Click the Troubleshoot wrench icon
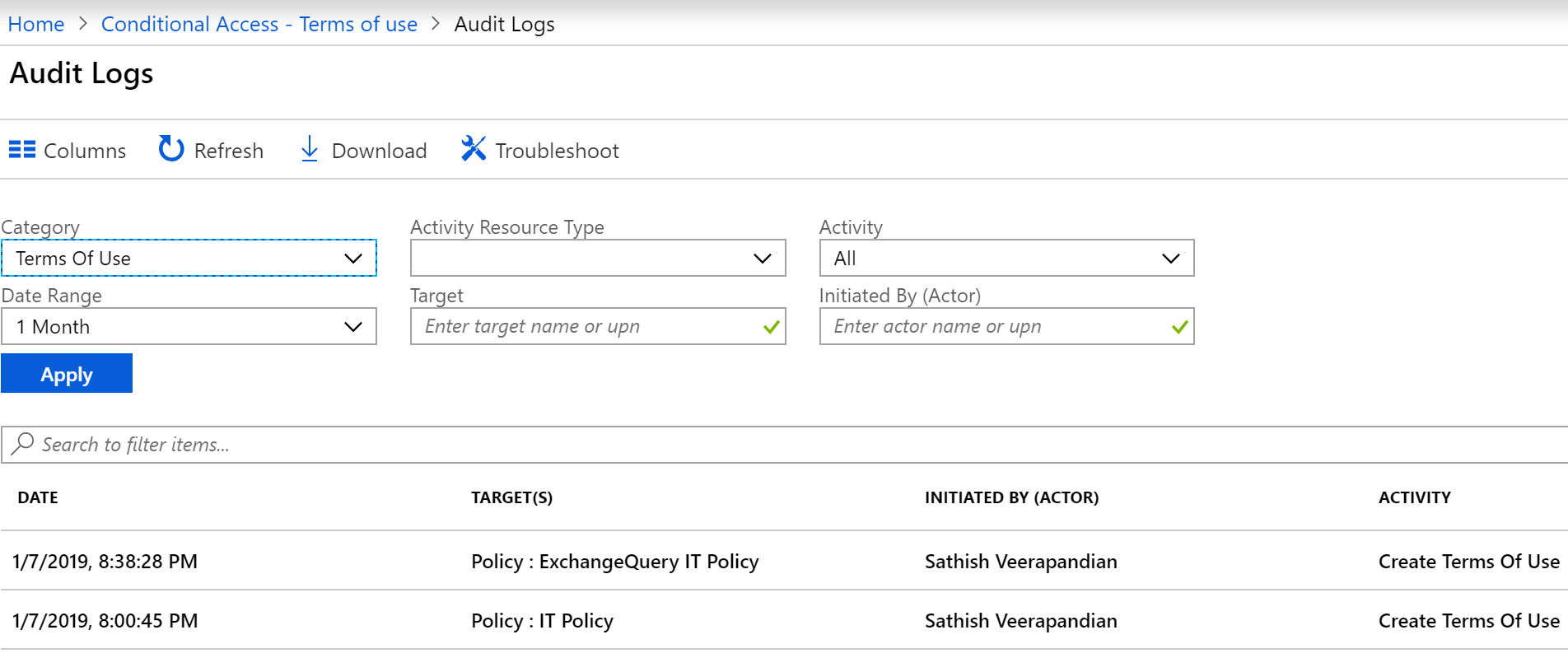This screenshot has height=658, width=1568. [x=474, y=149]
